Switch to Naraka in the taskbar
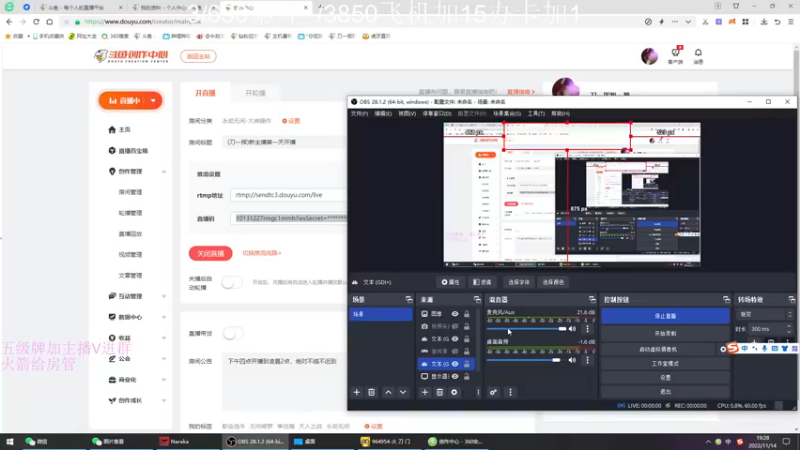 pos(174,442)
